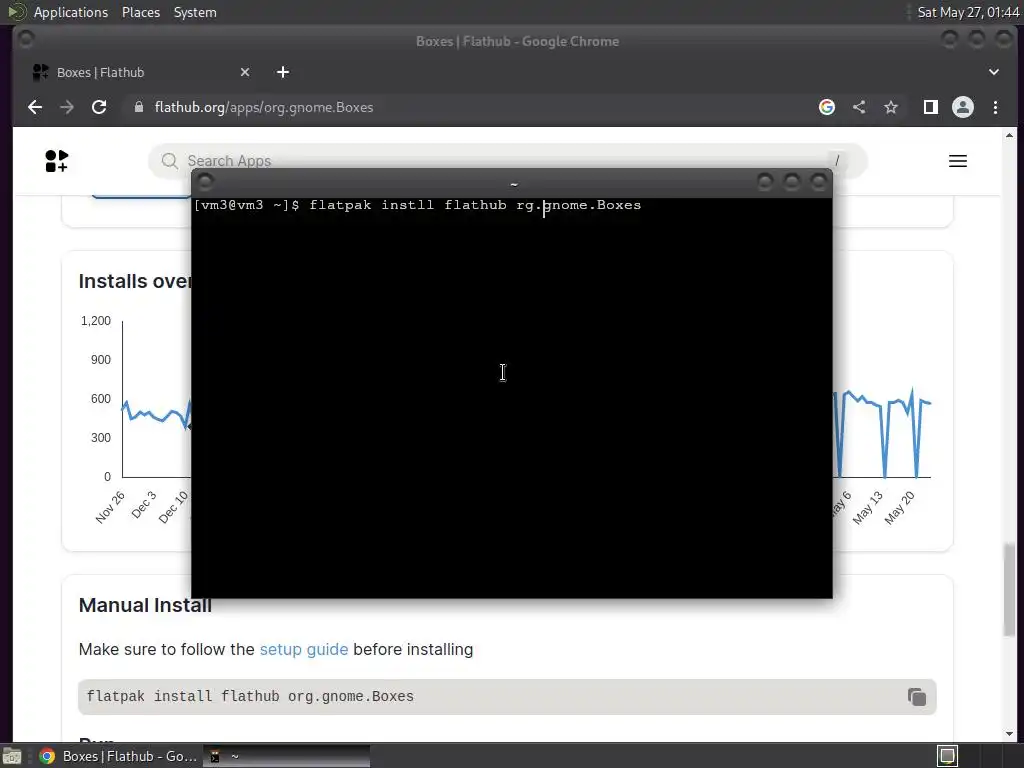Image resolution: width=1024 pixels, height=768 pixels.
Task: Click the search magnifier icon
Action: point(170,161)
